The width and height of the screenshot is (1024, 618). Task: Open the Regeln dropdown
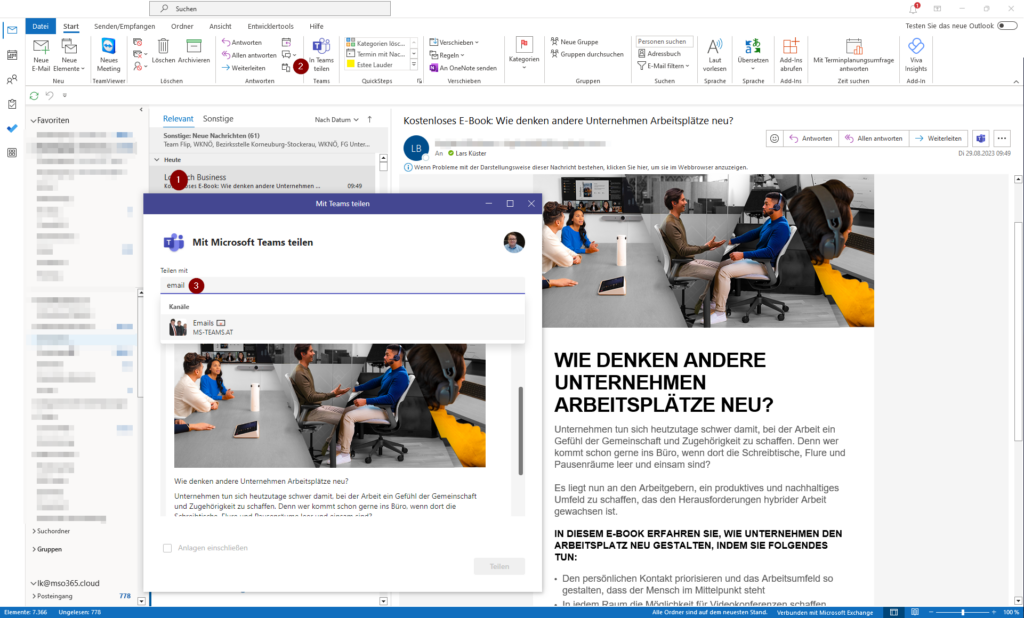[447, 55]
